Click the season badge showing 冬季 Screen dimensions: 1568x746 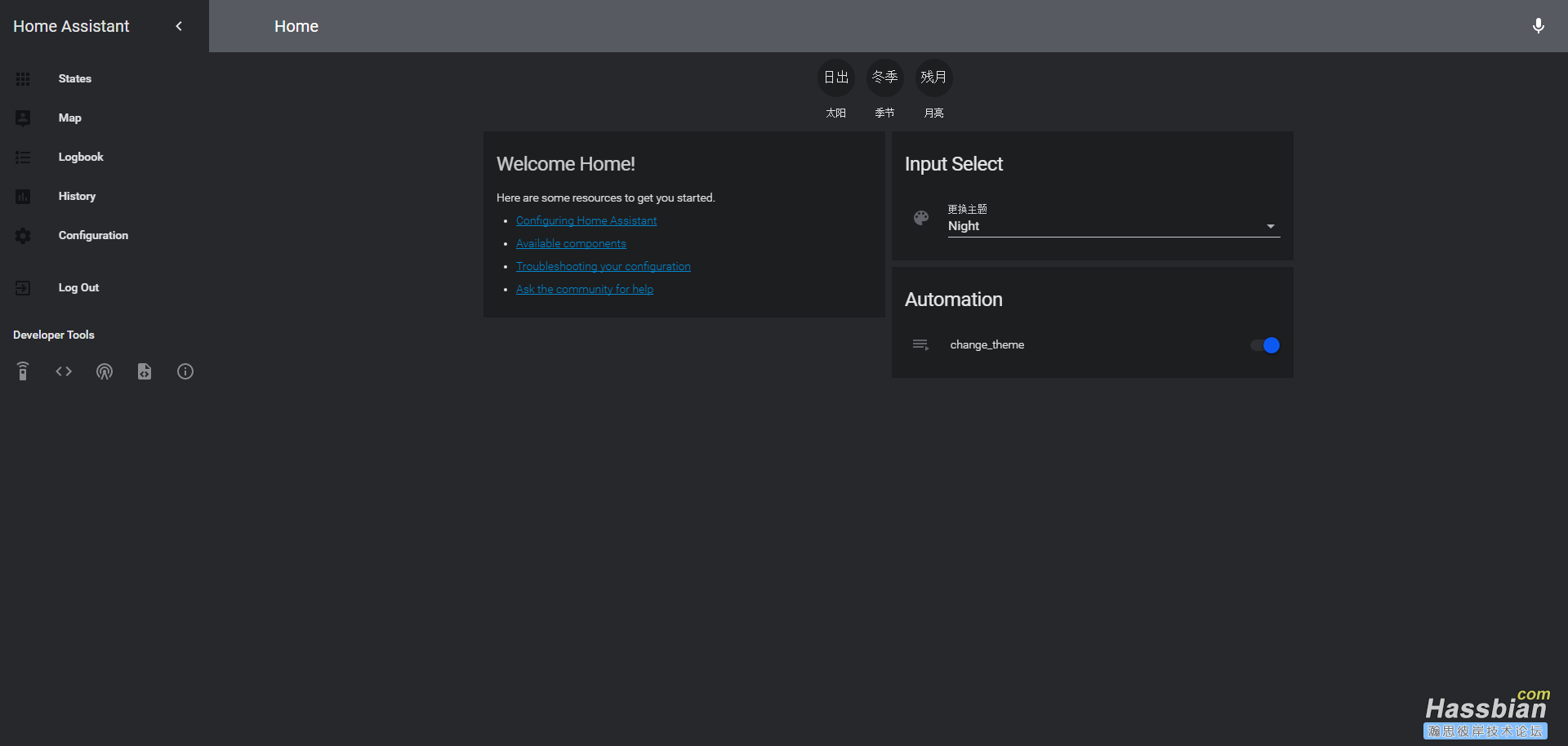click(x=885, y=78)
